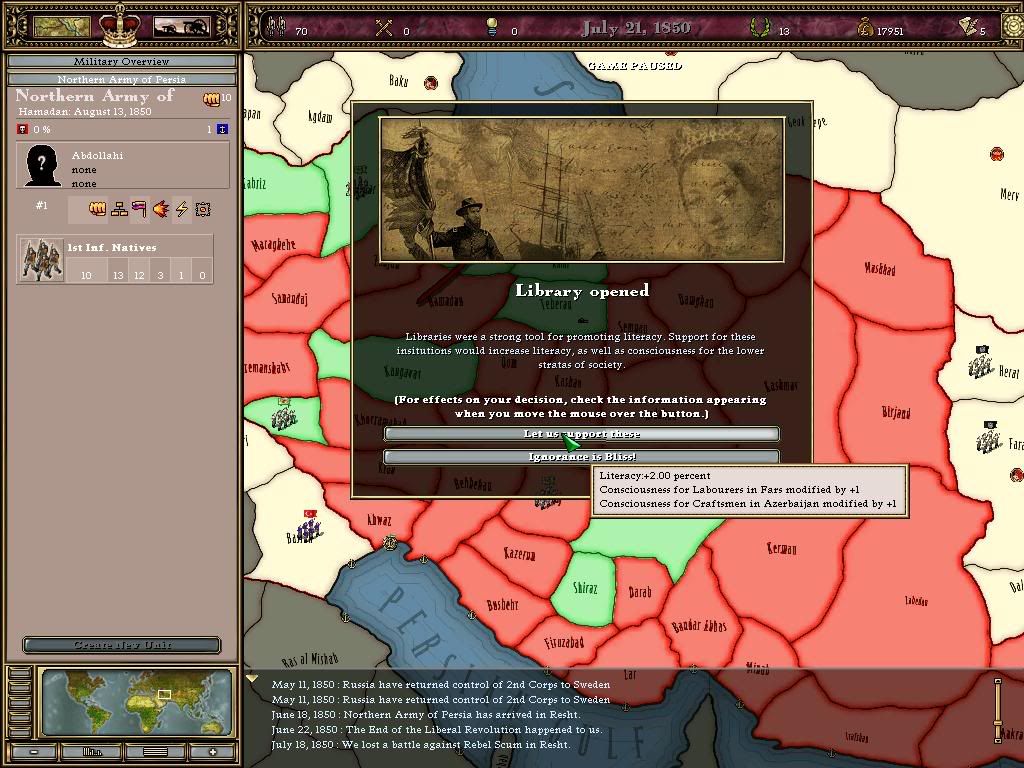1024x768 pixels.
Task: Click the message log scrollbar
Action: (998, 712)
